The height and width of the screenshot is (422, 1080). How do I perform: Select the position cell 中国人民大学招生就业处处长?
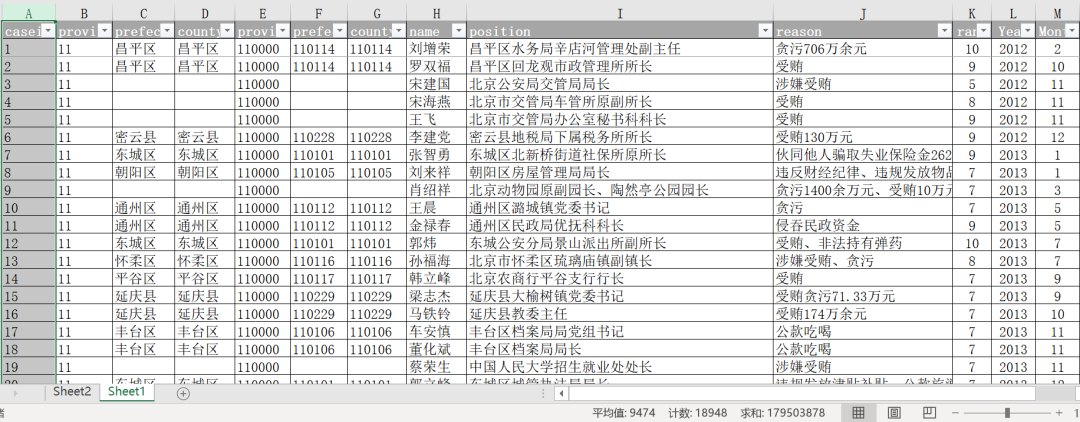coord(620,366)
